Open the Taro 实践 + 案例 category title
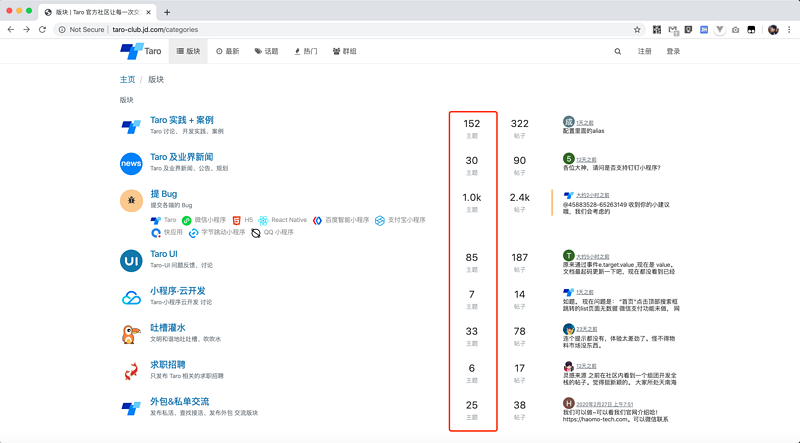 tap(182, 120)
